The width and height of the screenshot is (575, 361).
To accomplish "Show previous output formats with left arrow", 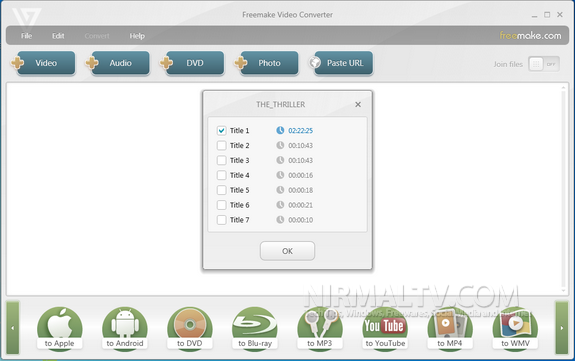I will [13, 328].
